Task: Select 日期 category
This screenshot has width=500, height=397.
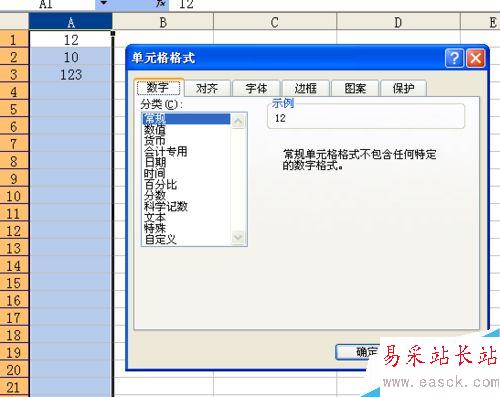Action: coord(186,163)
